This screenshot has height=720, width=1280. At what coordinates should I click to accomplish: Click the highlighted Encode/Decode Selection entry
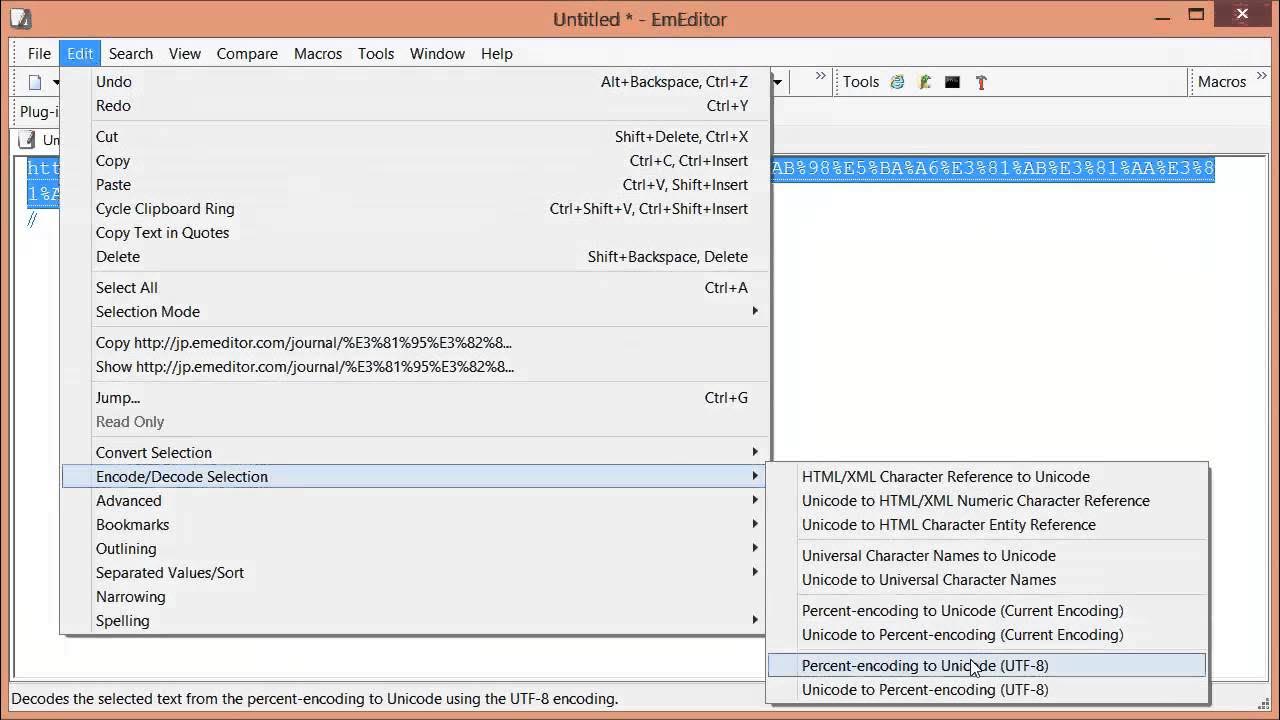415,477
